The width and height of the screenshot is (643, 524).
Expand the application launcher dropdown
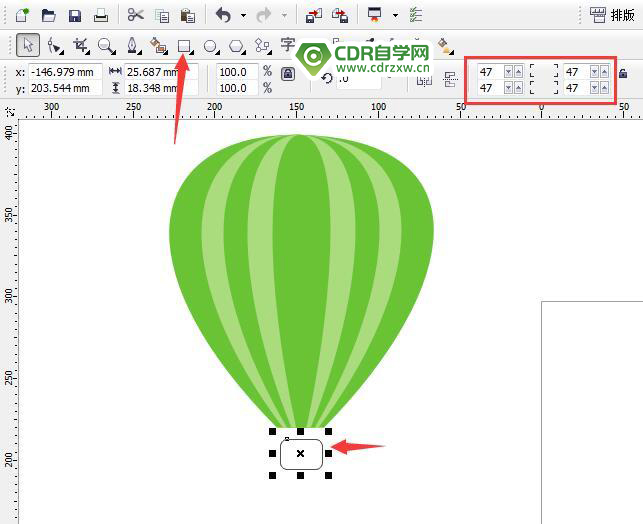pos(395,16)
